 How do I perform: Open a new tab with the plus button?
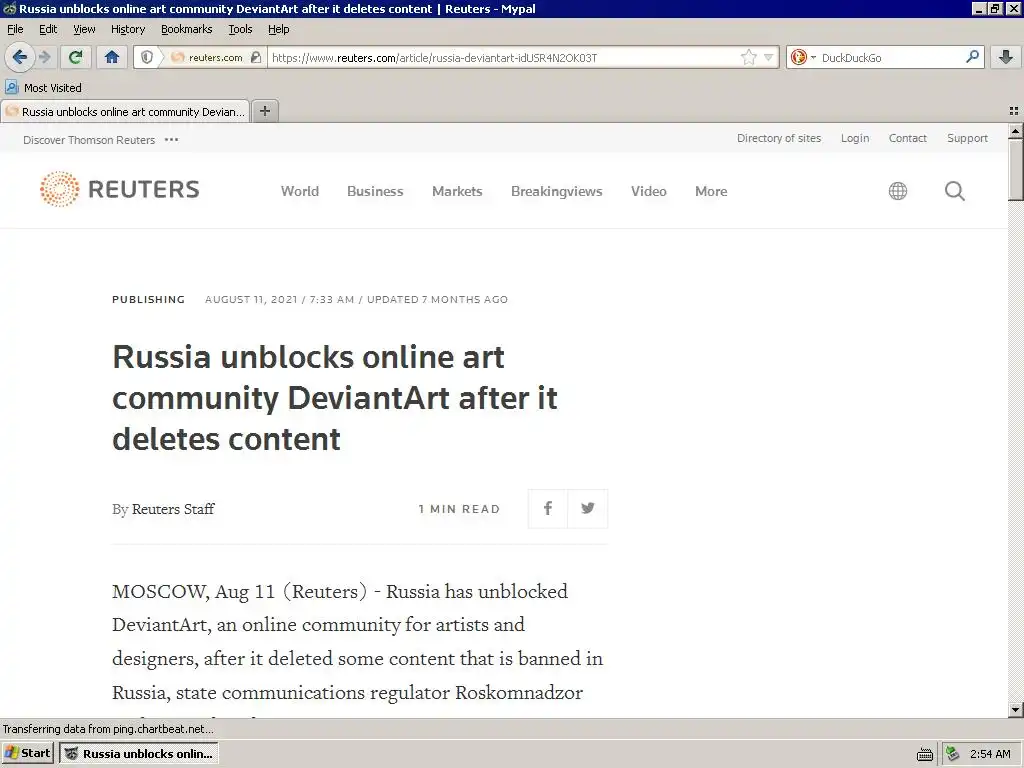click(265, 111)
